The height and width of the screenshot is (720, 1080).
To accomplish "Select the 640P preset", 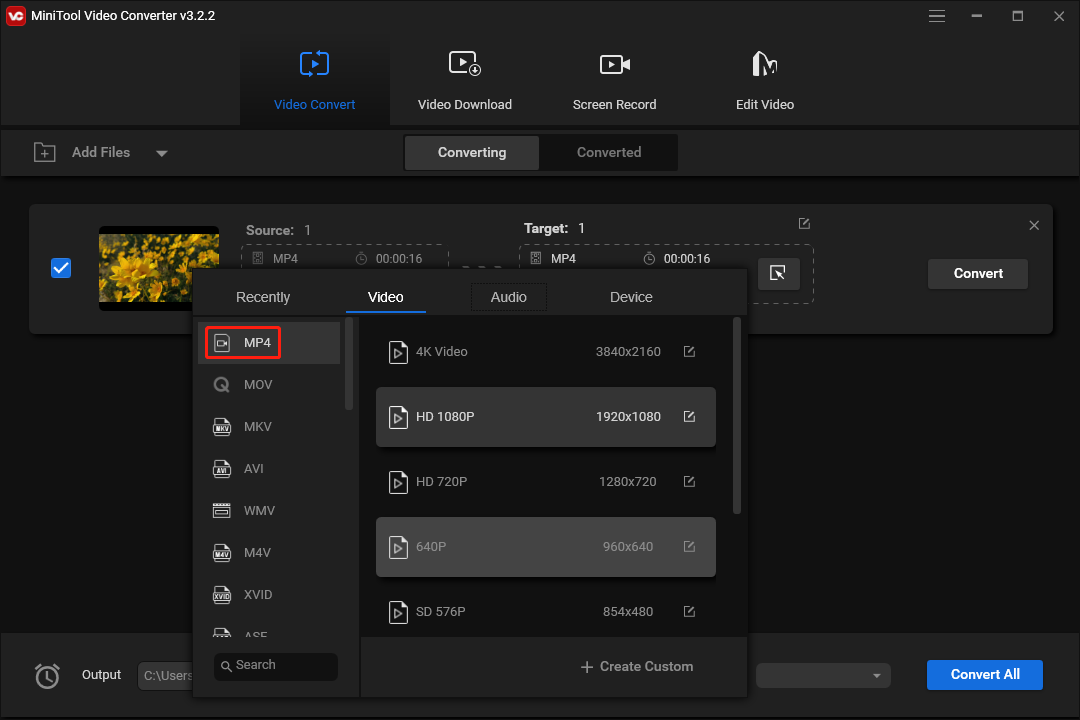I will (546, 547).
